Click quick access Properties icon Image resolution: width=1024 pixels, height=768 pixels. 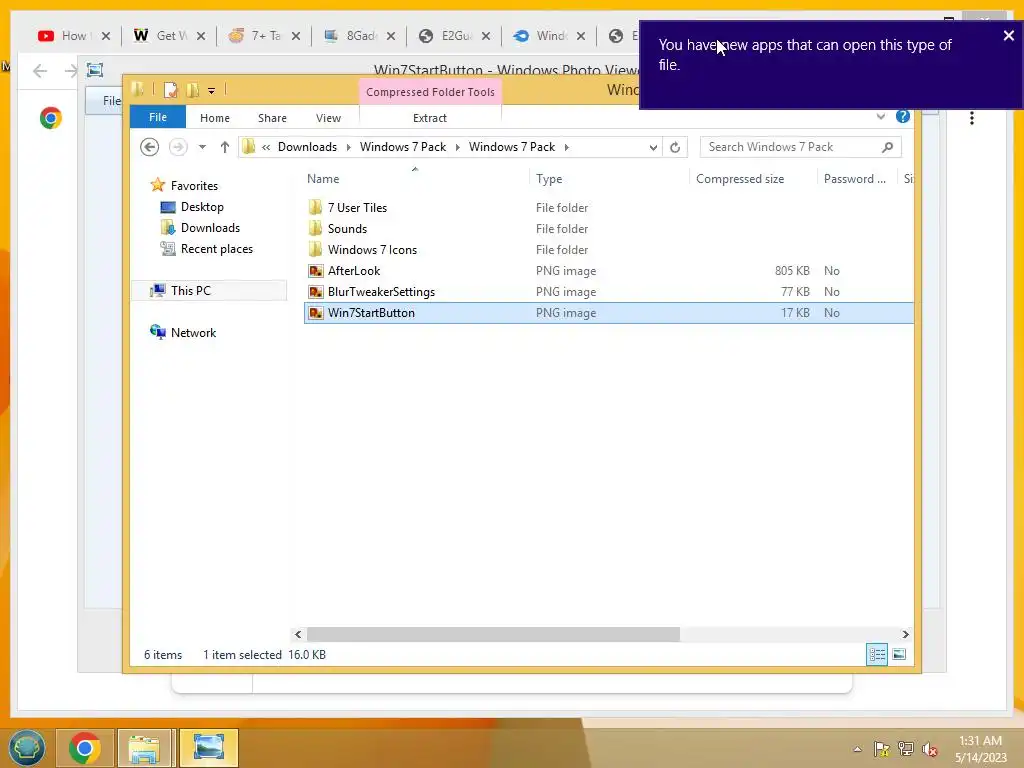tap(170, 90)
